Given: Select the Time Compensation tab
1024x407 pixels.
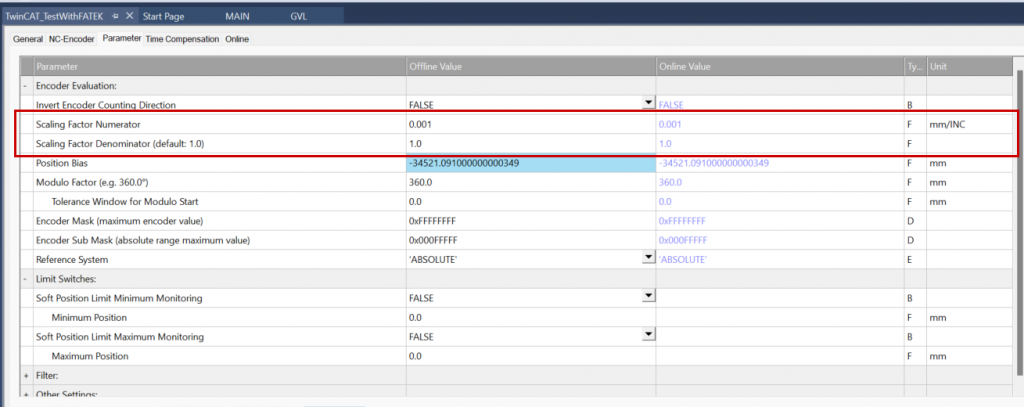Looking at the screenshot, I should (182, 39).
